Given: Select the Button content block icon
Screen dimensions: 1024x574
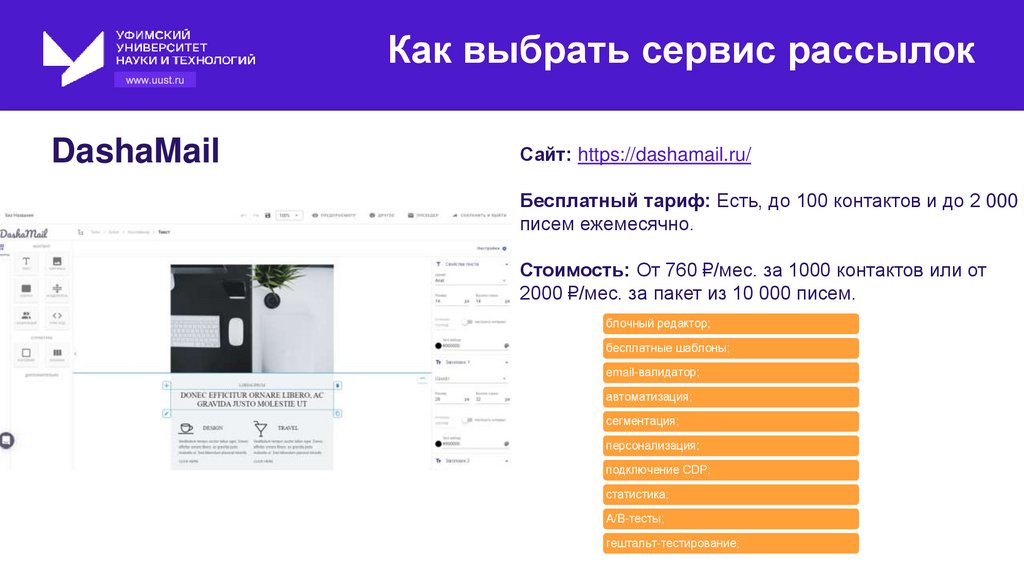Looking at the screenshot, I should [x=26, y=289].
